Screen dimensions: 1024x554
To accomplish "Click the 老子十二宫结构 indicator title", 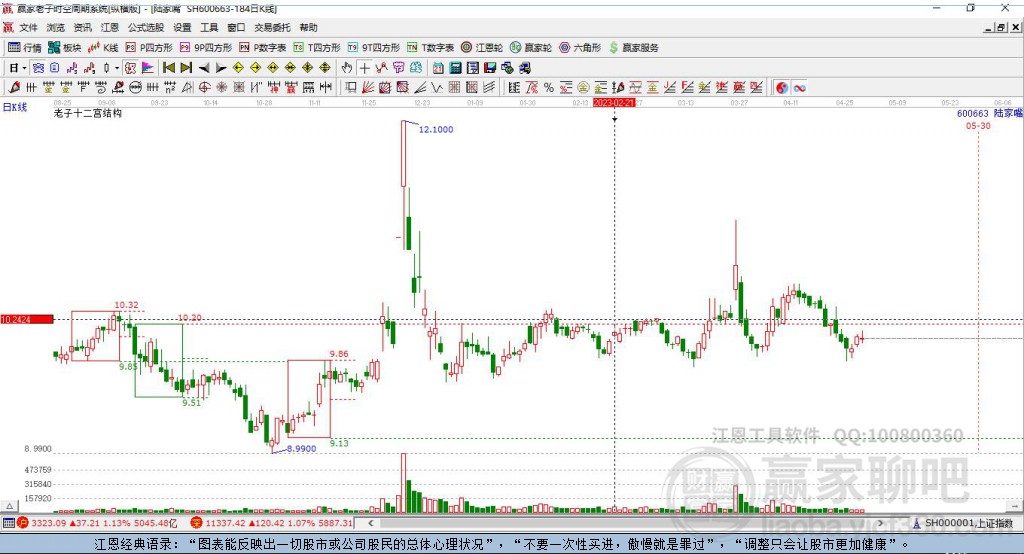I will [88, 113].
